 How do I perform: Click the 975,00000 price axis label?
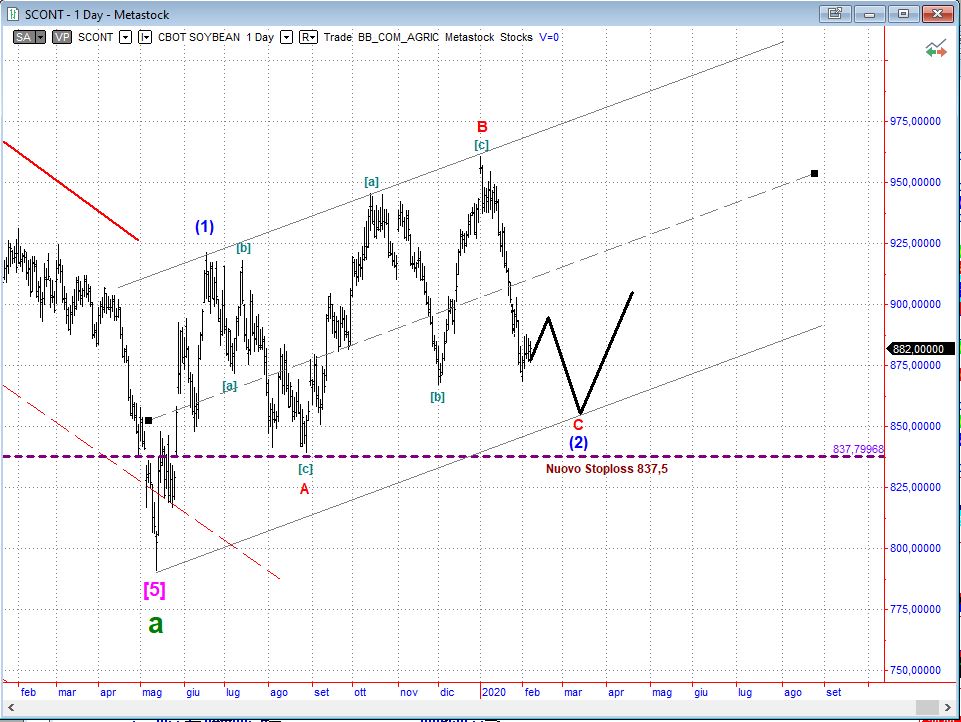pos(916,121)
